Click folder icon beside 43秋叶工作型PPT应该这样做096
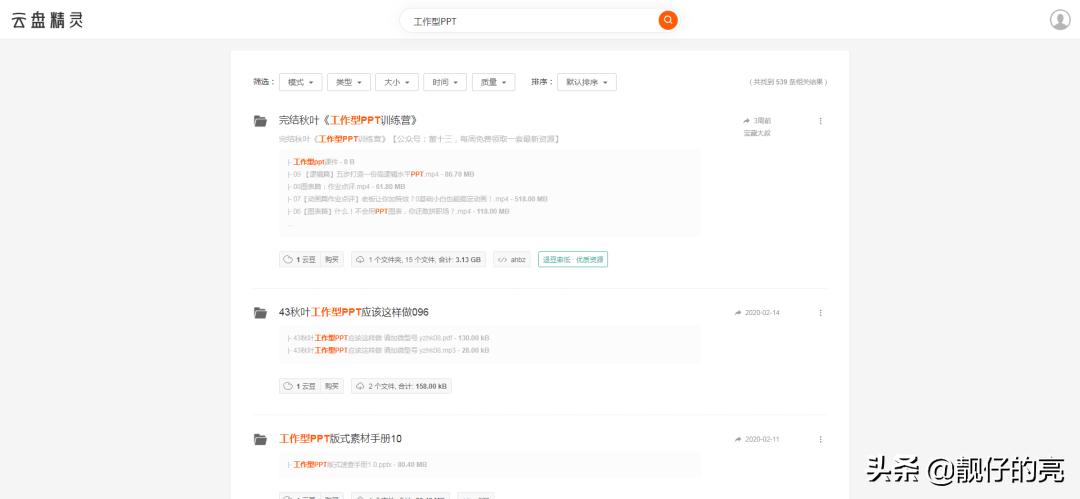Image resolution: width=1080 pixels, height=499 pixels. coord(260,313)
